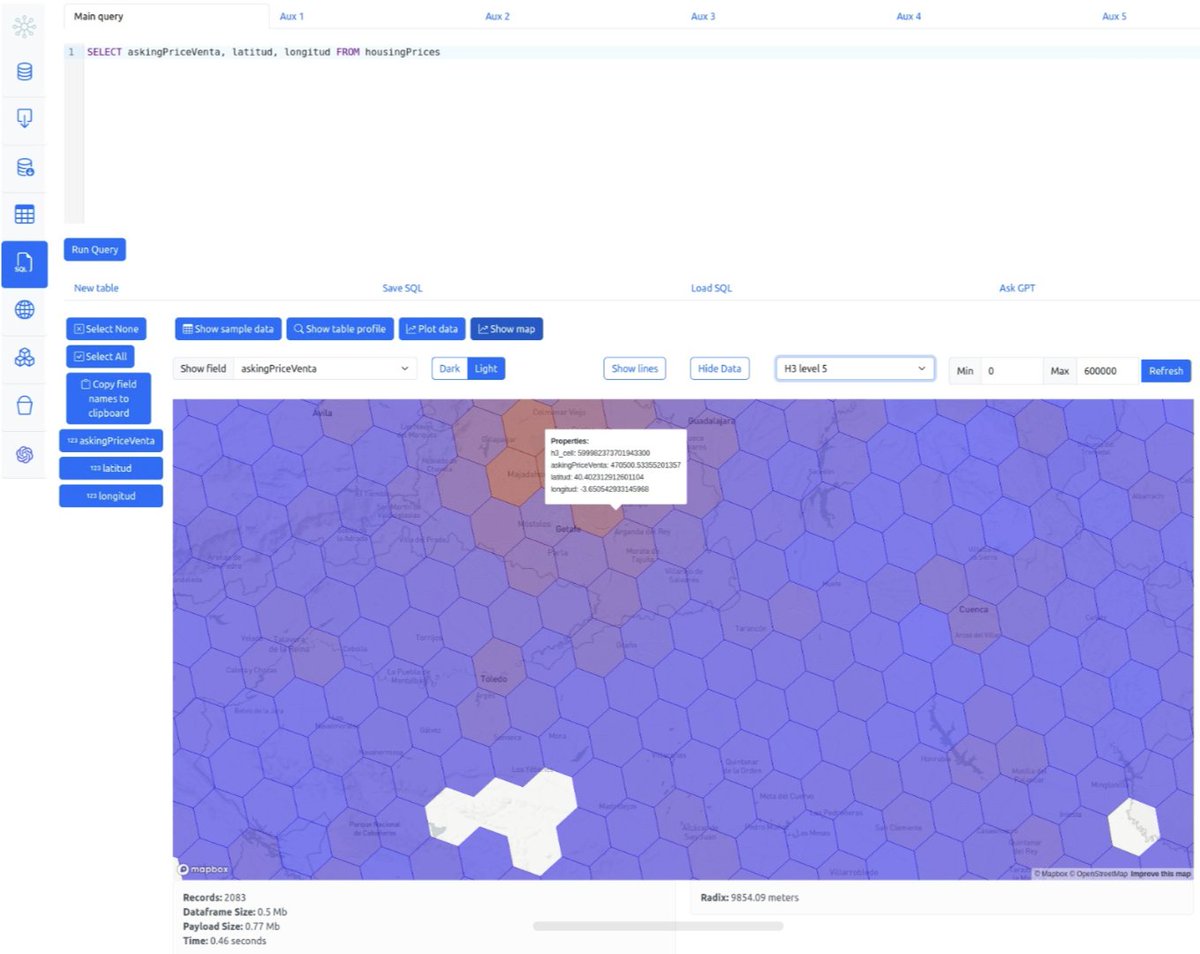Screen dimensions: 1200x954
Task: Click the Select None button
Action: (x=107, y=329)
